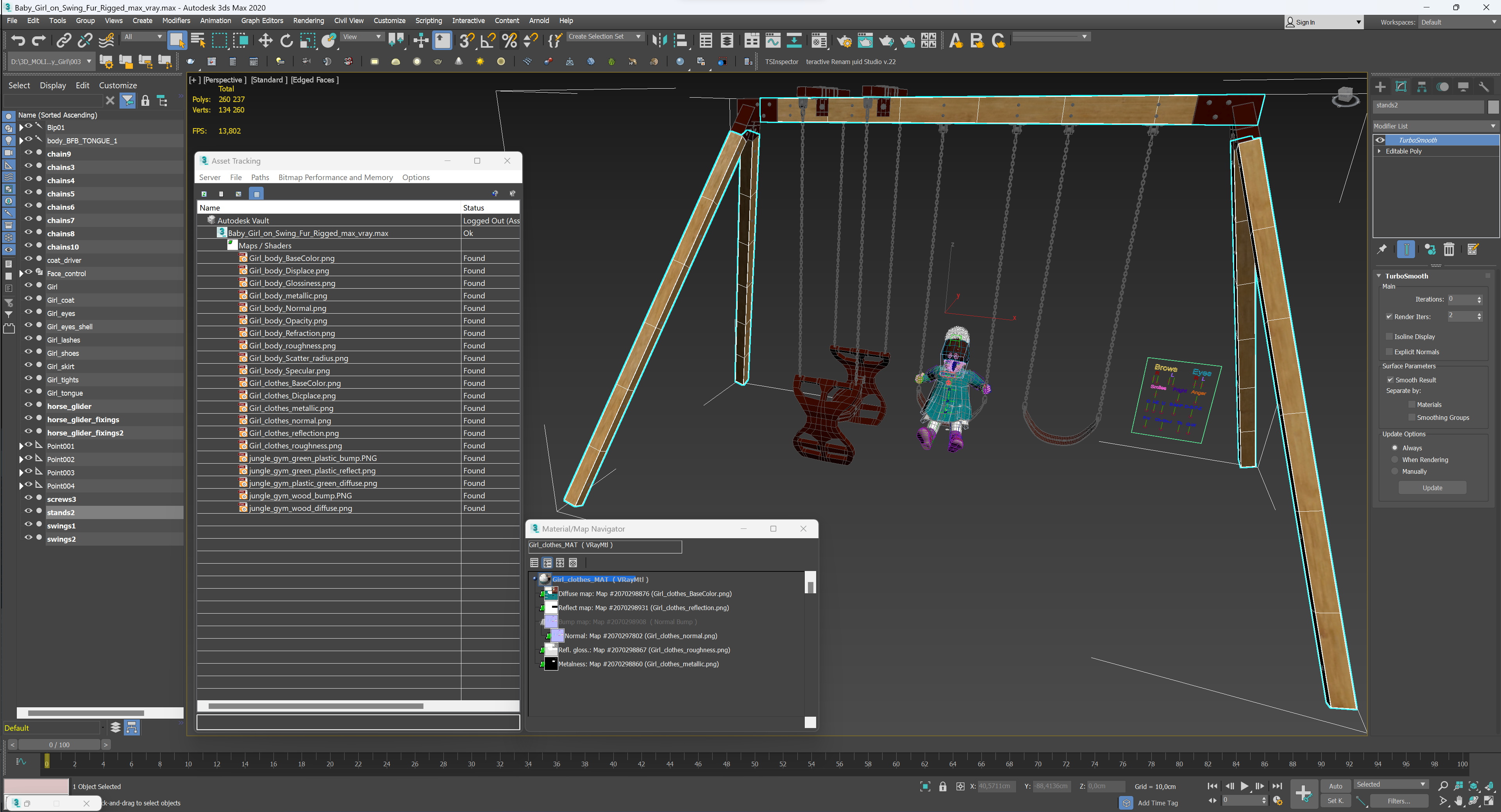The height and width of the screenshot is (812, 1501).
Task: Open the Customize menu in Scene Explorer
Action: pyautogui.click(x=118, y=85)
